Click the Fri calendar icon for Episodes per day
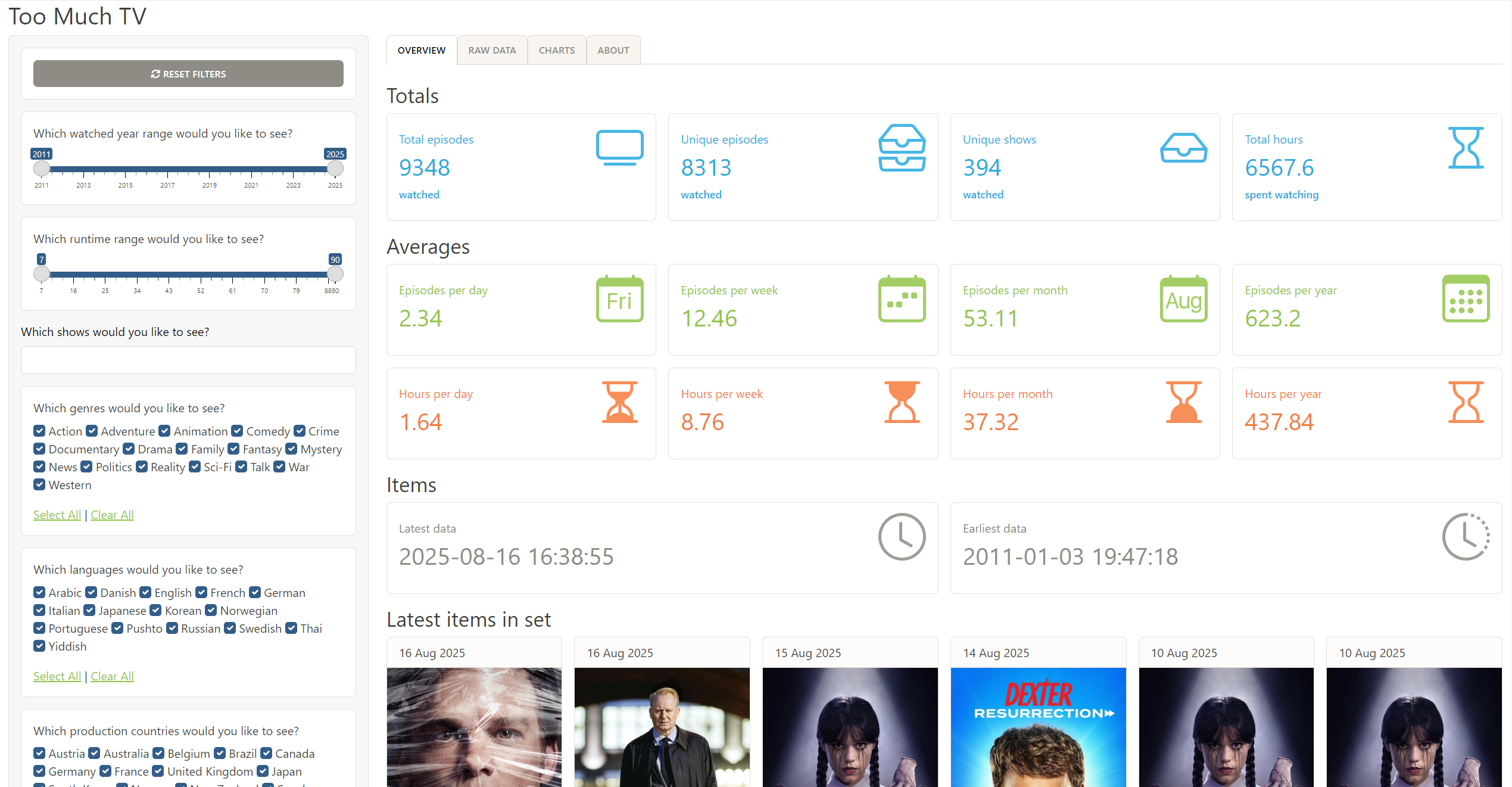 (x=619, y=298)
